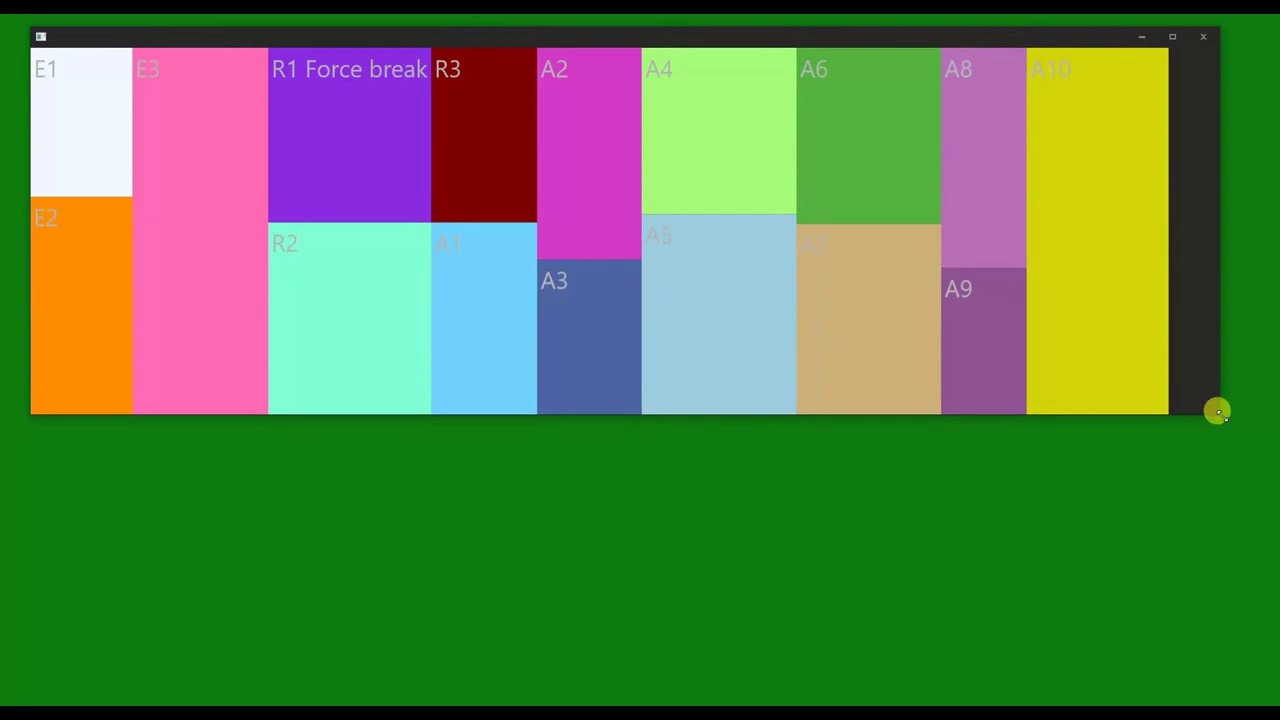
Task: Select the dark red R3 block
Action: [484, 135]
